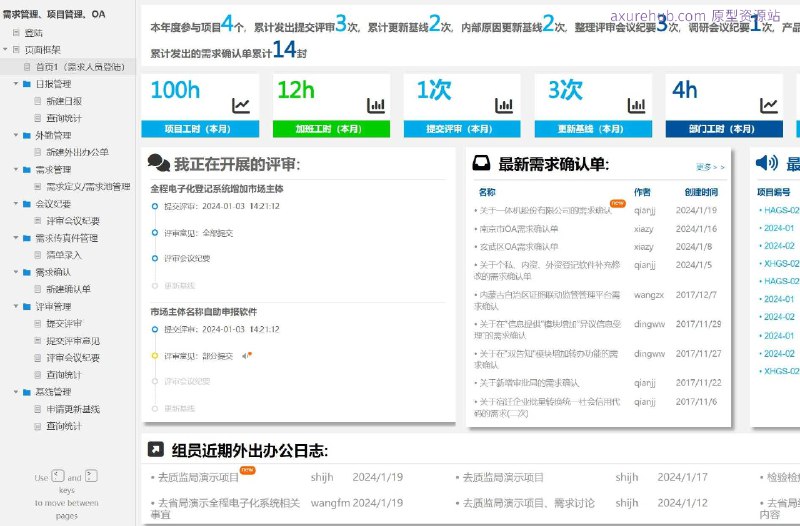800x526 pixels.
Task: Click the 日报管理 folder icon
Action: click(27, 84)
